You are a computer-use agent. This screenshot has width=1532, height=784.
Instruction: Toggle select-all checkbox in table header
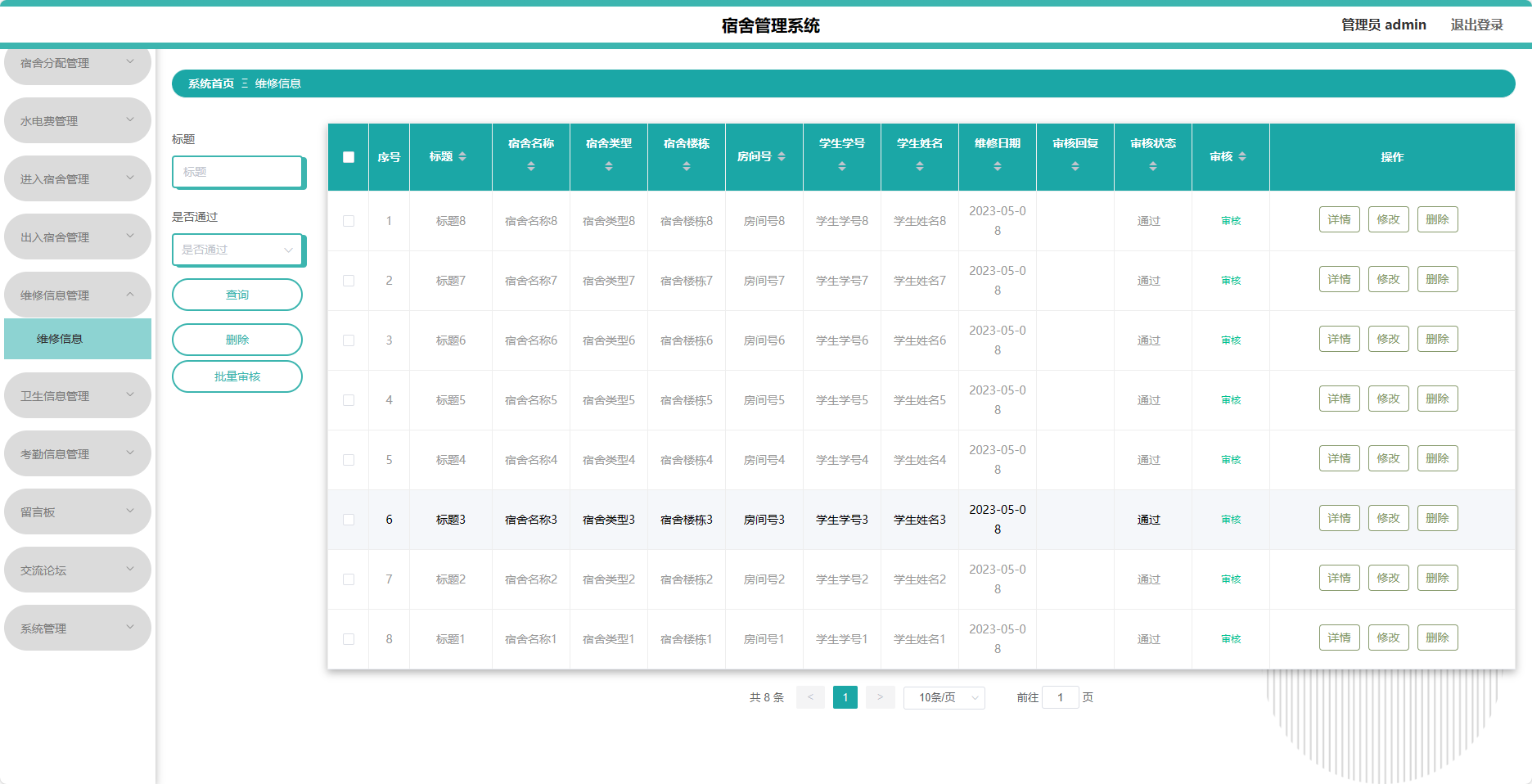pyautogui.click(x=349, y=157)
